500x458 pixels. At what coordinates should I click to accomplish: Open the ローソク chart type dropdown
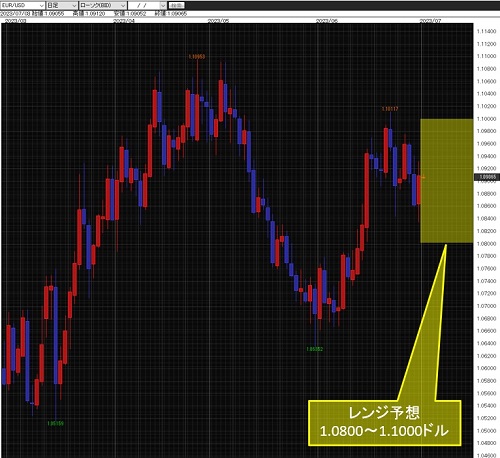(x=102, y=5)
